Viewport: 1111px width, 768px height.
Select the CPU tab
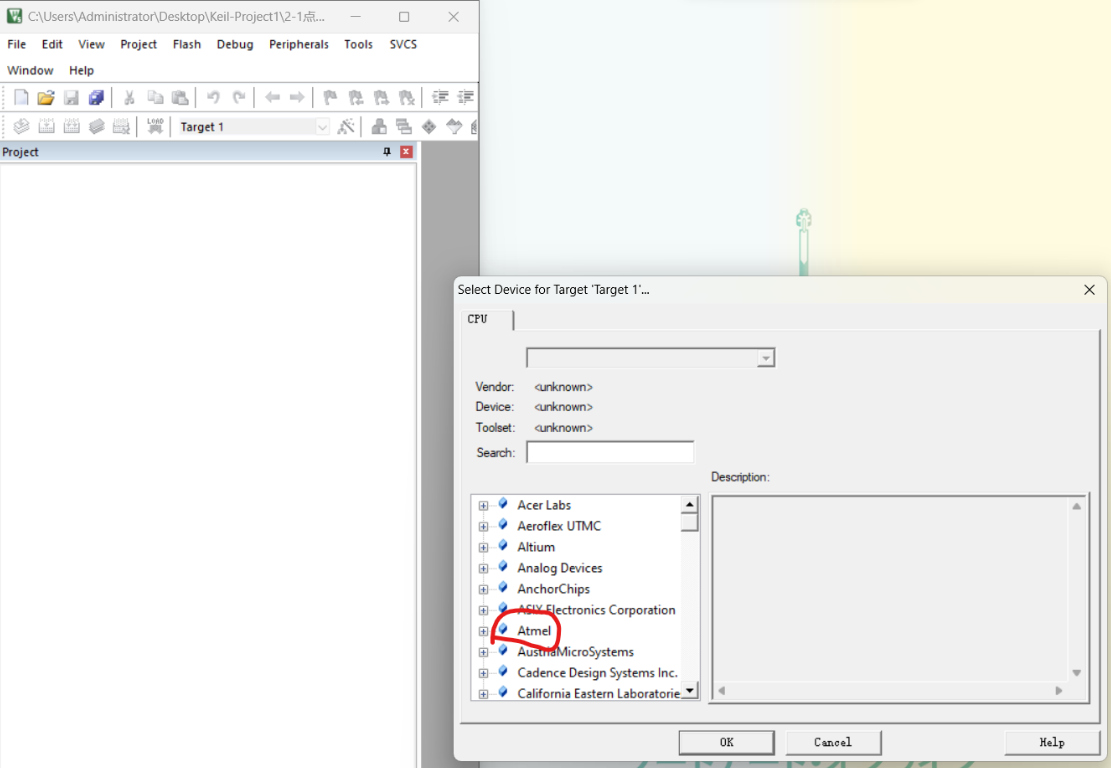[x=478, y=319]
